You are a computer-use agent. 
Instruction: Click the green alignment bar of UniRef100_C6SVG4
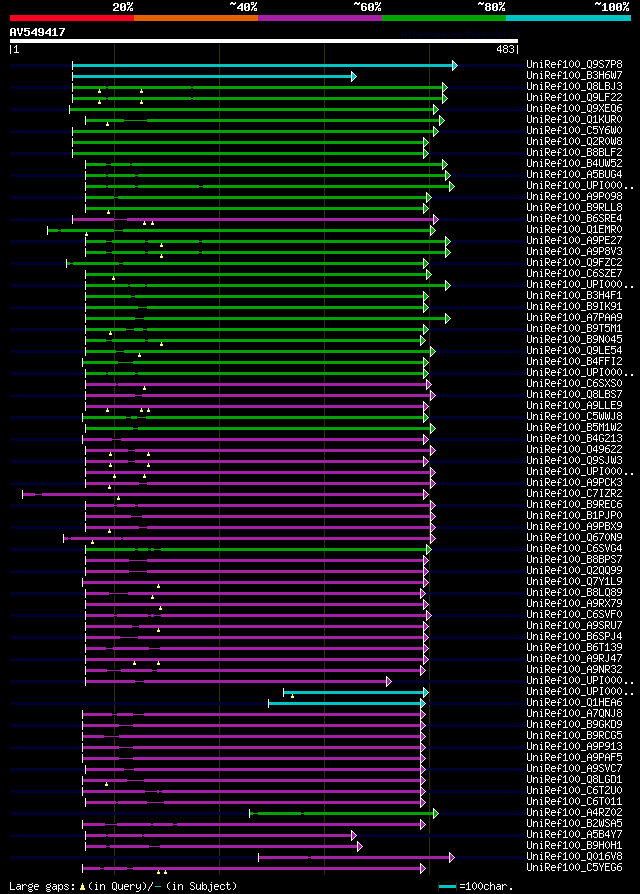click(x=259, y=549)
